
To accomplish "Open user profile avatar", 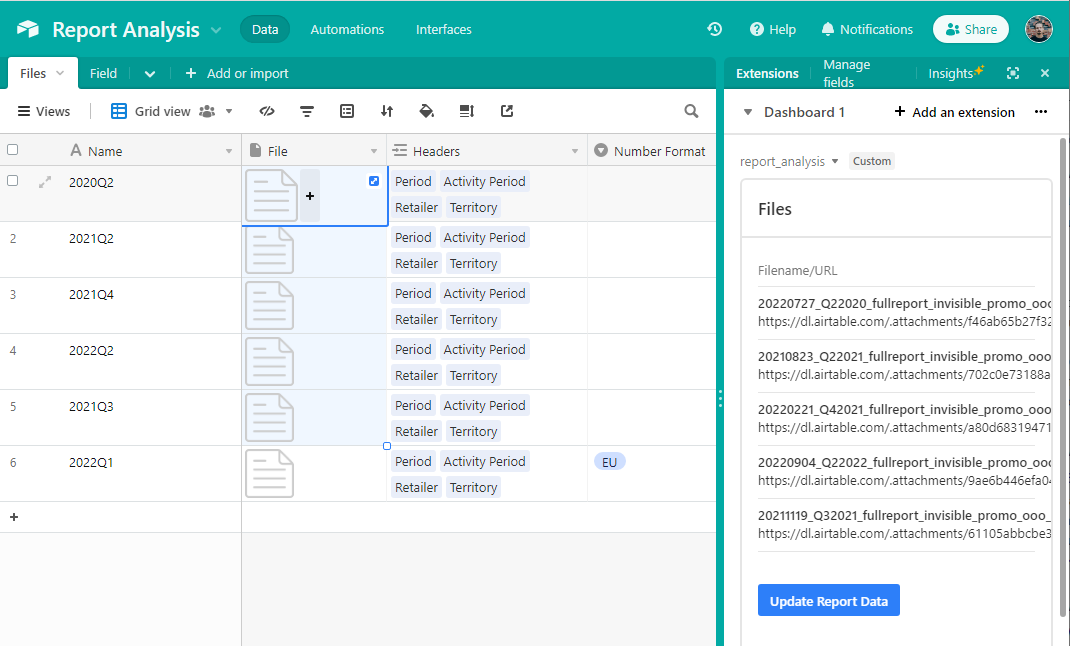I will (1039, 29).
